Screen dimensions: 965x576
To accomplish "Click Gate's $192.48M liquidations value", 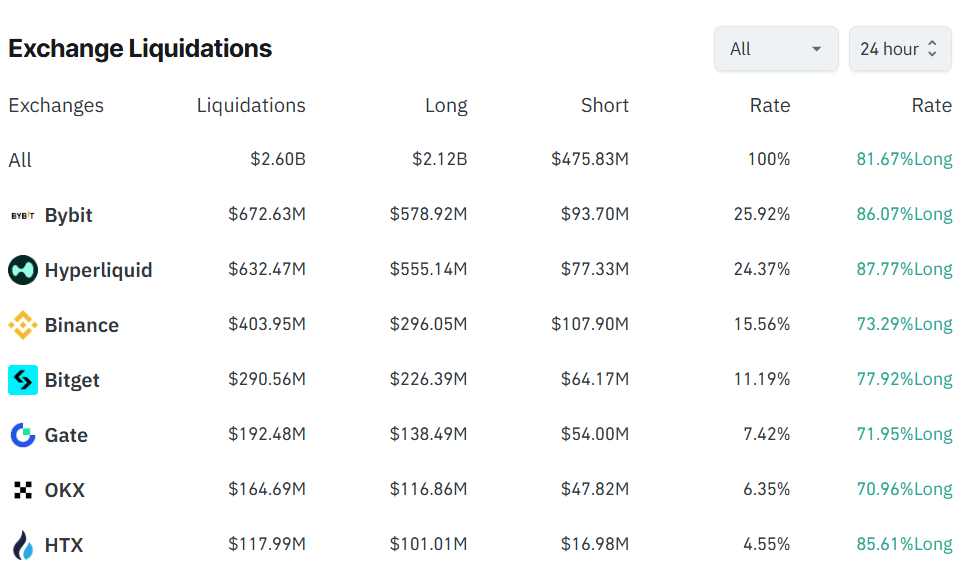I will tap(269, 434).
